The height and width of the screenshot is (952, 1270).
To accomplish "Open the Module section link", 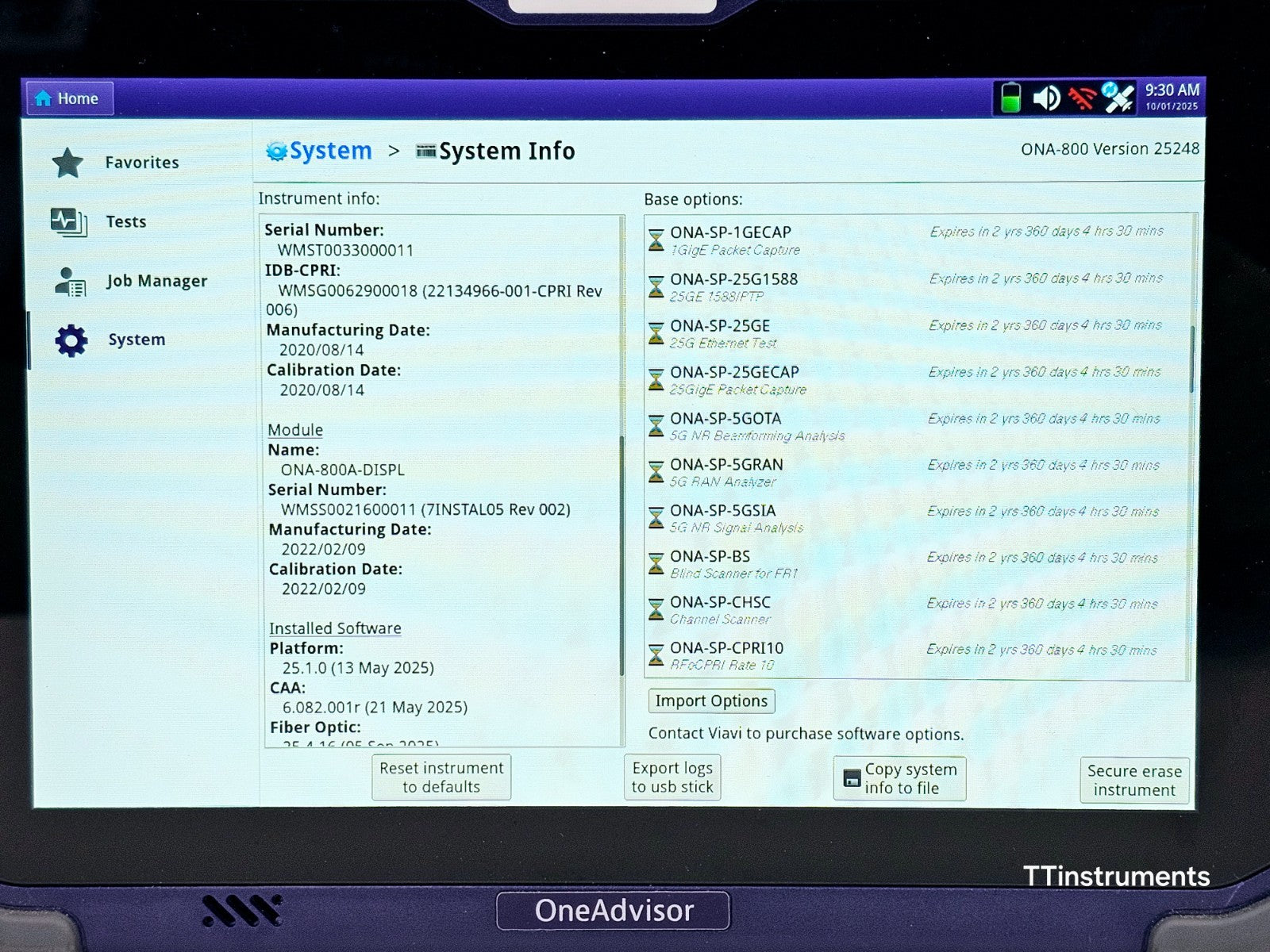I will [x=294, y=429].
